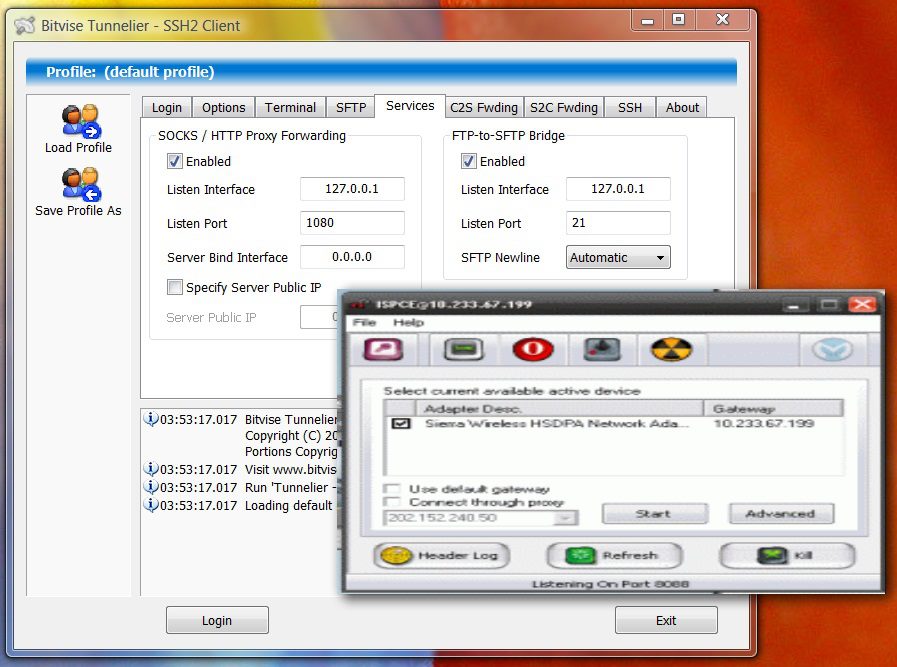Check Use default gateway in ISPCE

pos(392,489)
